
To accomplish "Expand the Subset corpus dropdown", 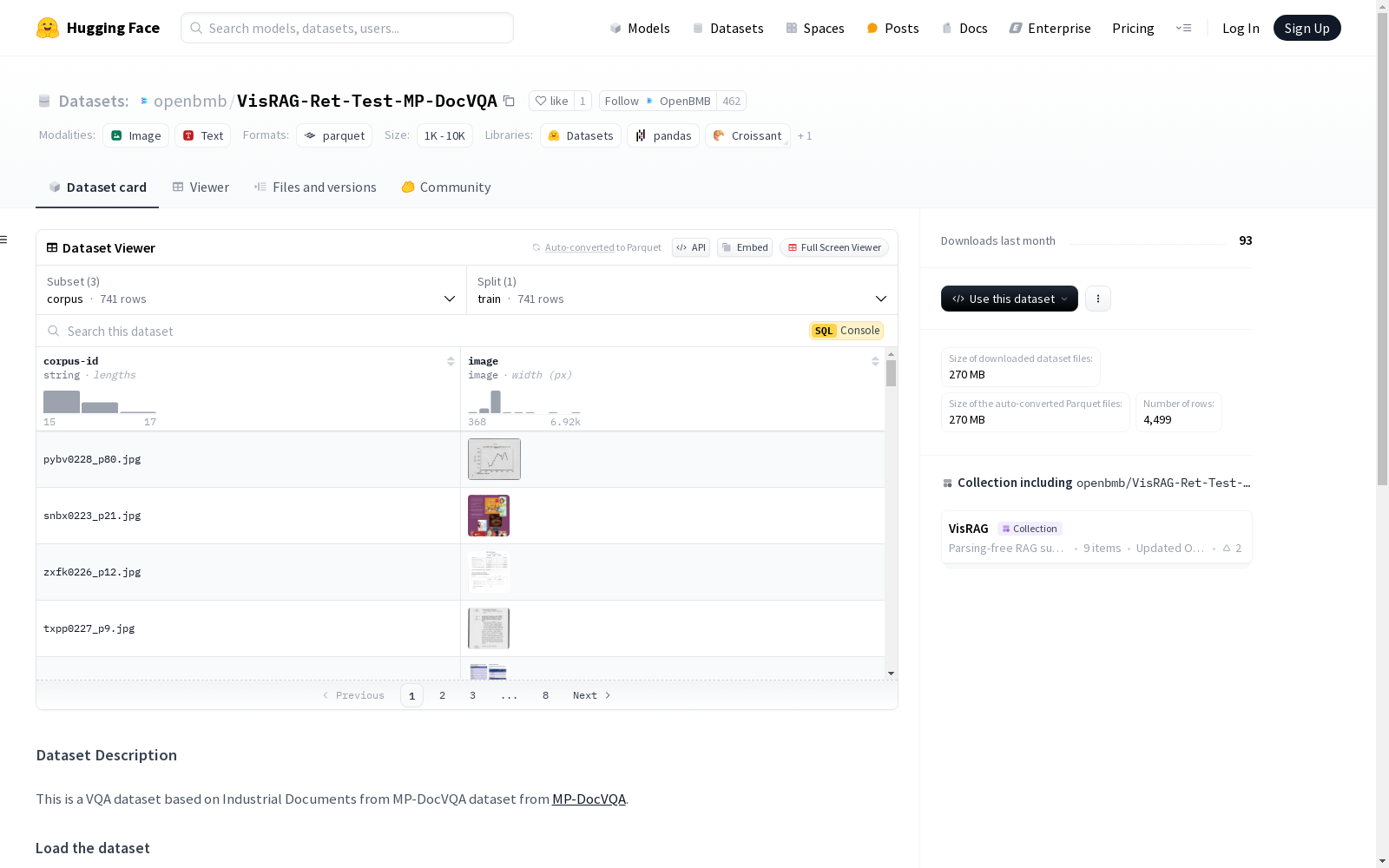I will [252, 290].
